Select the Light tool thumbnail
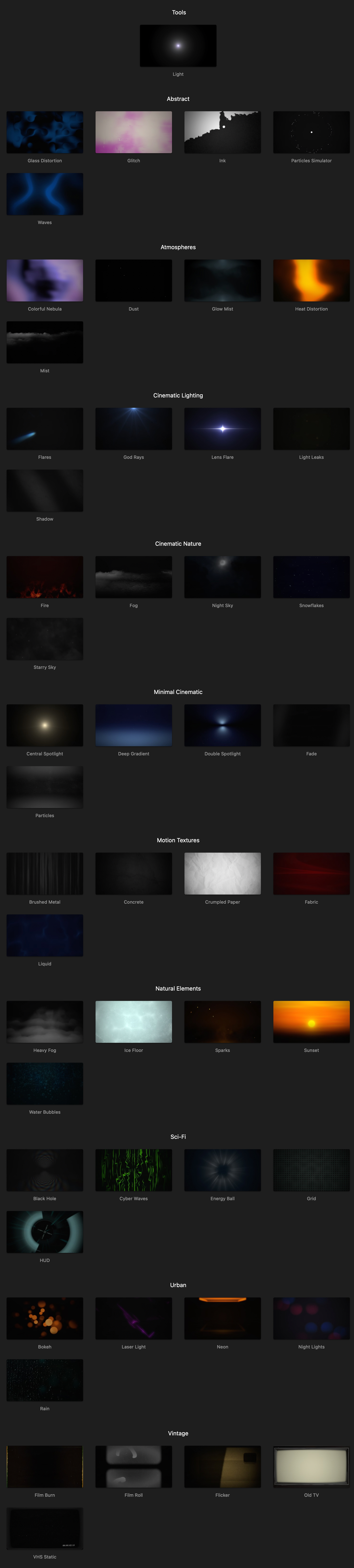Image resolution: width=354 pixels, height=1568 pixels. pyautogui.click(x=178, y=46)
